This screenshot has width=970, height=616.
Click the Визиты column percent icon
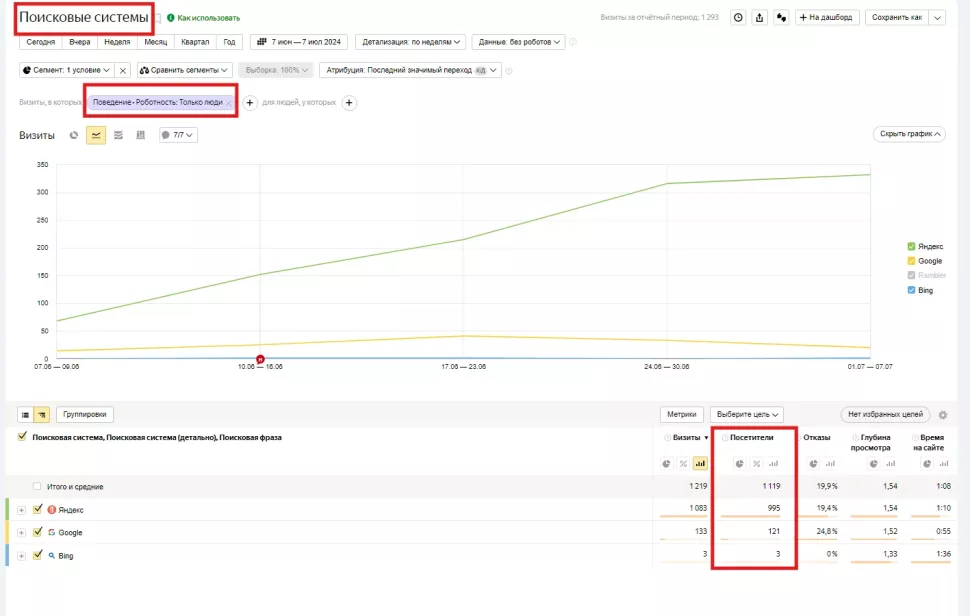pyautogui.click(x=683, y=463)
